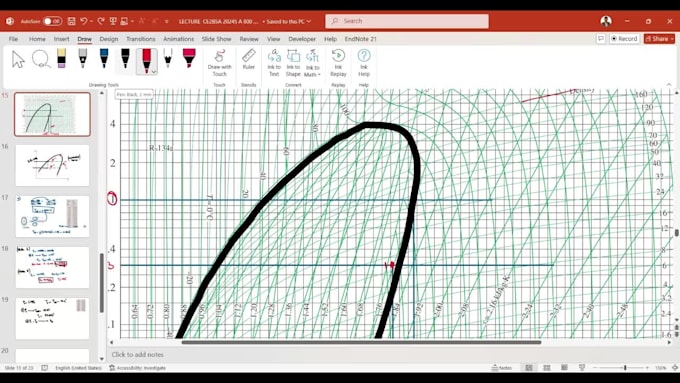680x383 pixels.
Task: Adjust the zoom slider handle
Action: (625, 367)
